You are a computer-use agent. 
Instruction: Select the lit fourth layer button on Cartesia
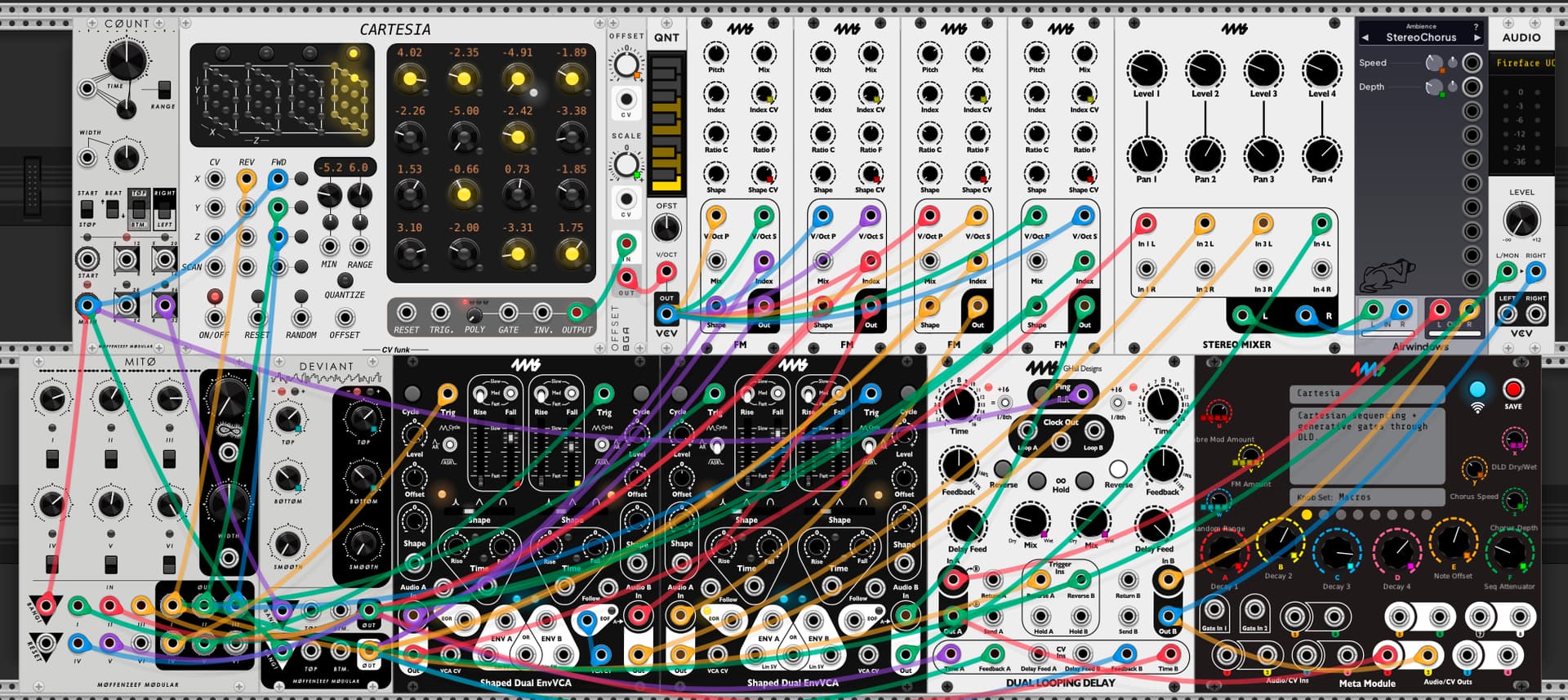[x=353, y=54]
